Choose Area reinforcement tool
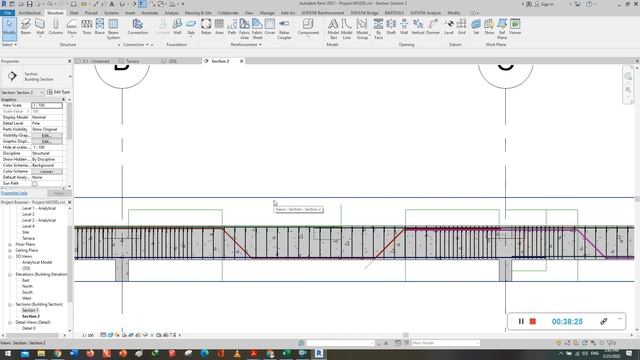 click(x=219, y=27)
